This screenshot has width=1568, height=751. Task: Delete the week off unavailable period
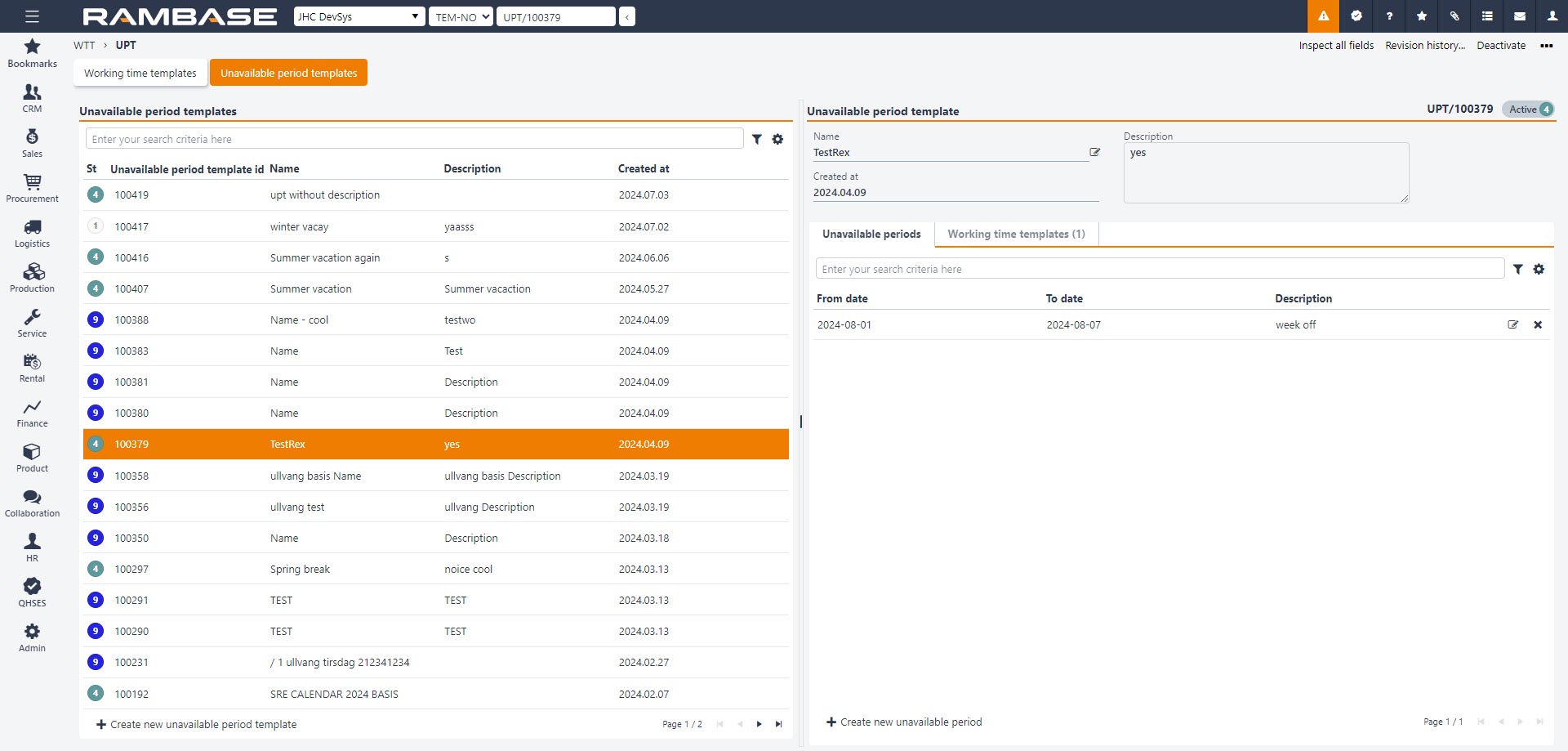tap(1538, 325)
